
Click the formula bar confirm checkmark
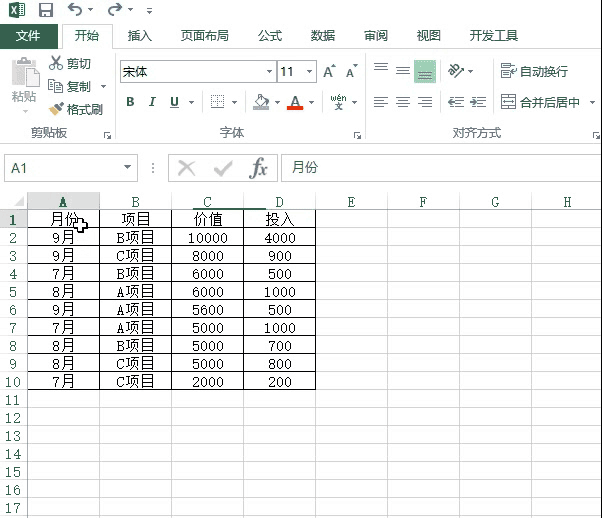click(x=223, y=168)
